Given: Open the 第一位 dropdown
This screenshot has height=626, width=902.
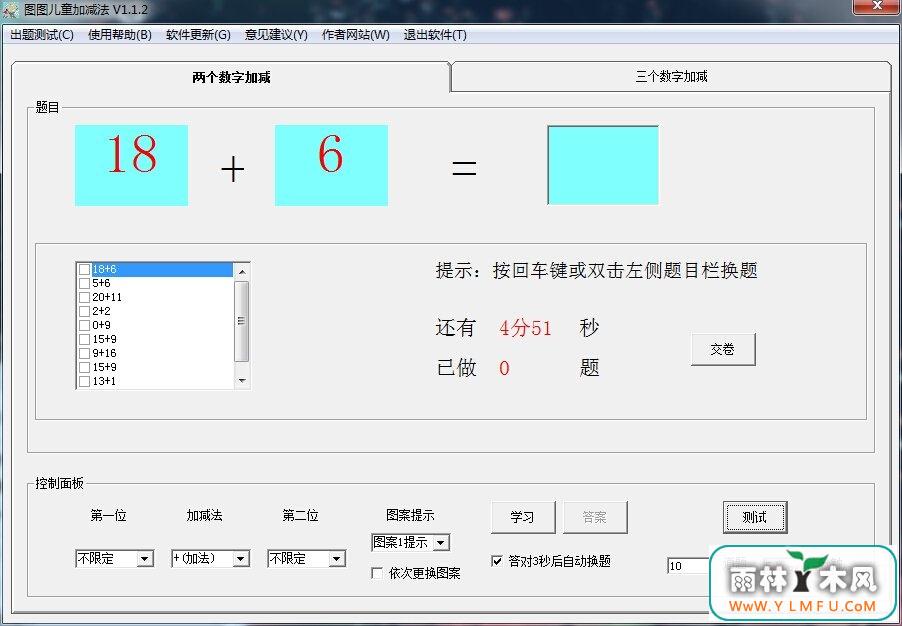Looking at the screenshot, I should click(114, 558).
